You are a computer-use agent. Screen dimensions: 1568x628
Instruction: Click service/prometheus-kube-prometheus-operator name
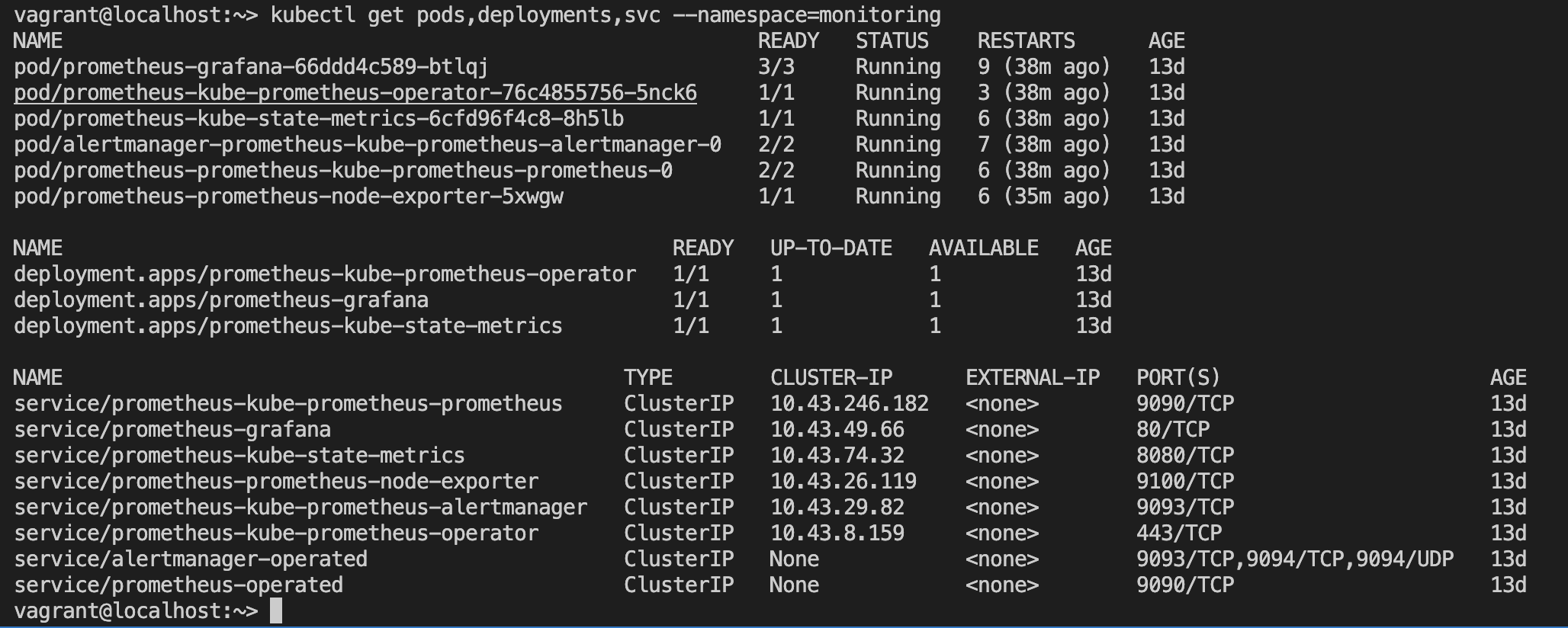(x=276, y=533)
